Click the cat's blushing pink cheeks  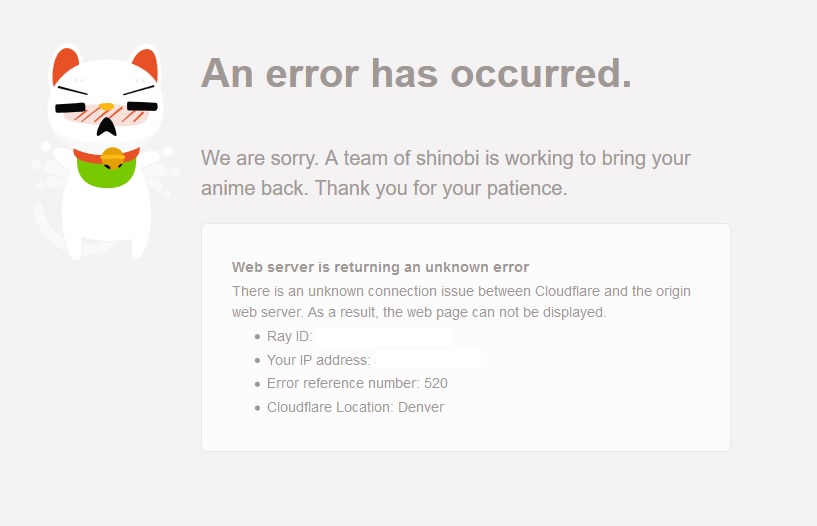click(x=106, y=115)
